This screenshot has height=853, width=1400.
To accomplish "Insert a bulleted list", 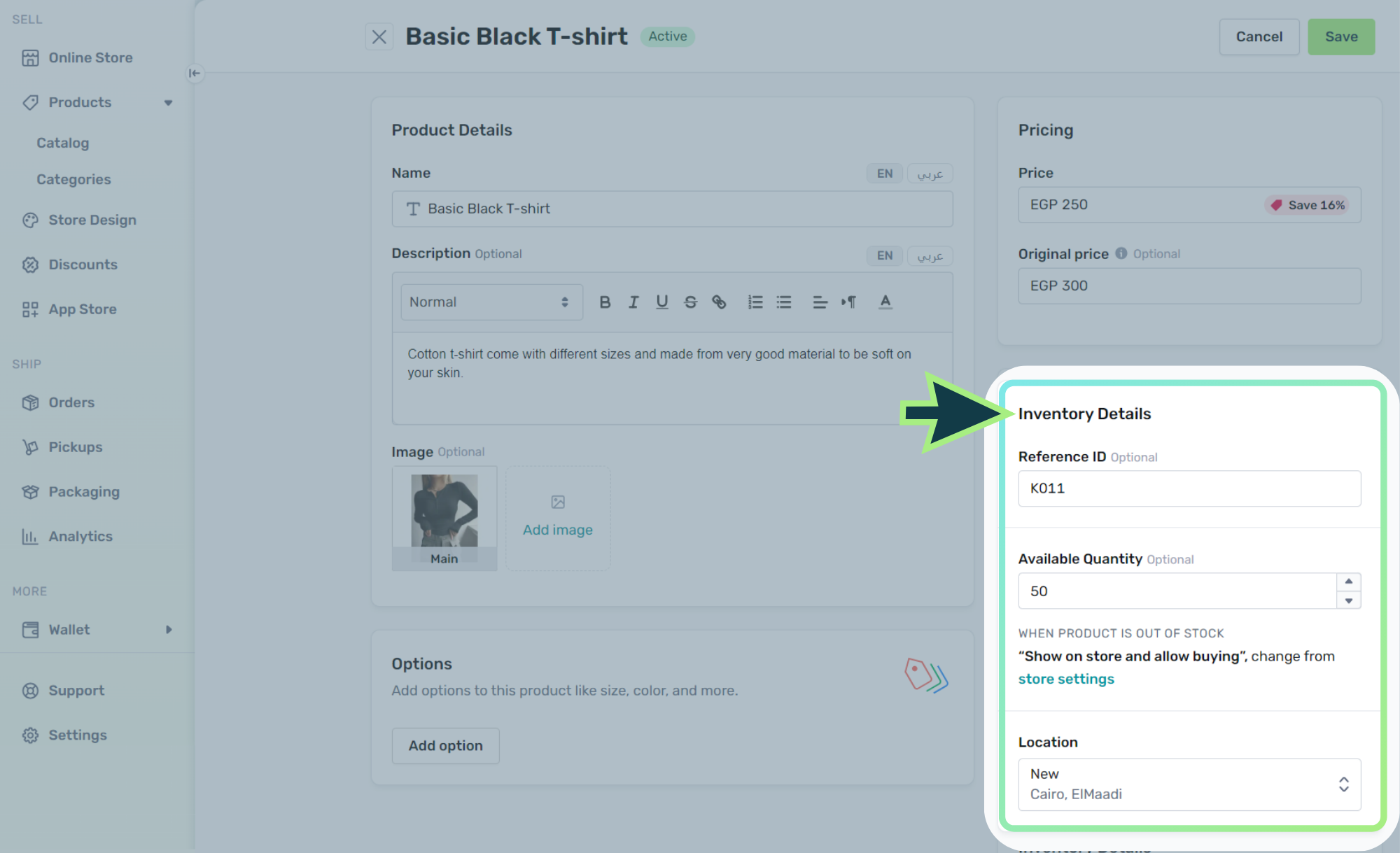I will tap(783, 302).
